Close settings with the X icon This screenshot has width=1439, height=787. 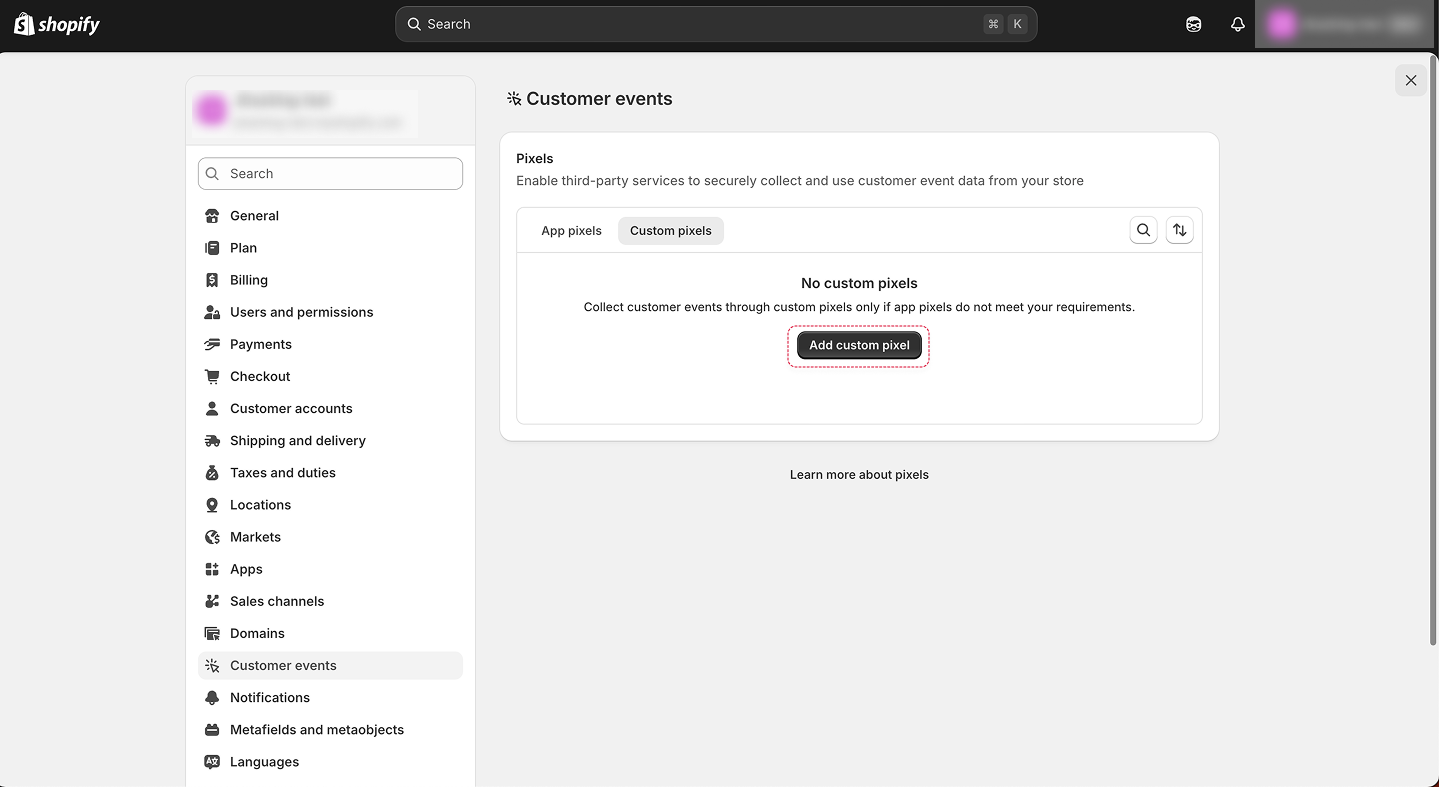click(1410, 80)
